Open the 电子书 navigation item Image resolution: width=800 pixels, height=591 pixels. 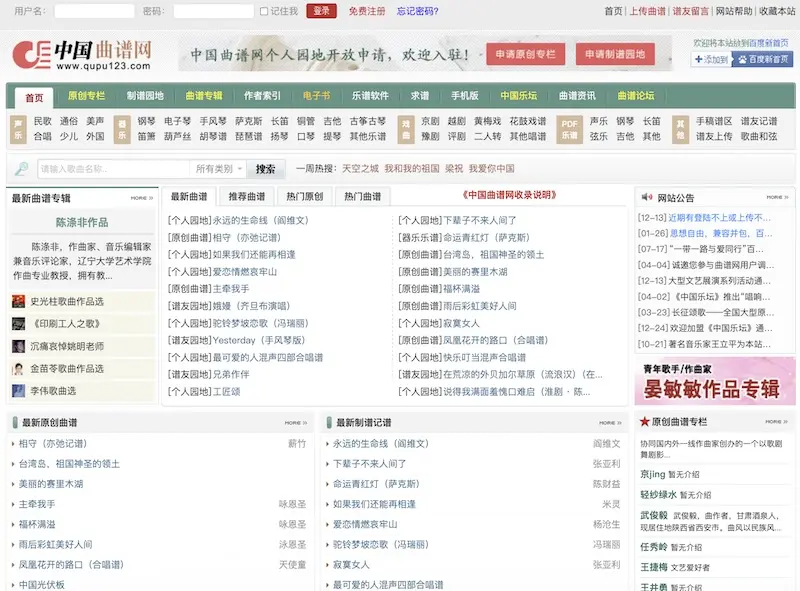tap(316, 95)
